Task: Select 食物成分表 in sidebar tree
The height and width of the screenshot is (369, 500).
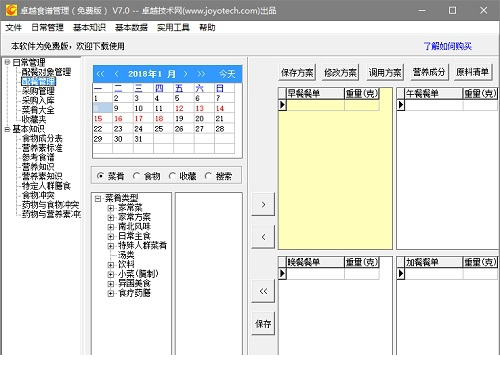Action: (42, 138)
